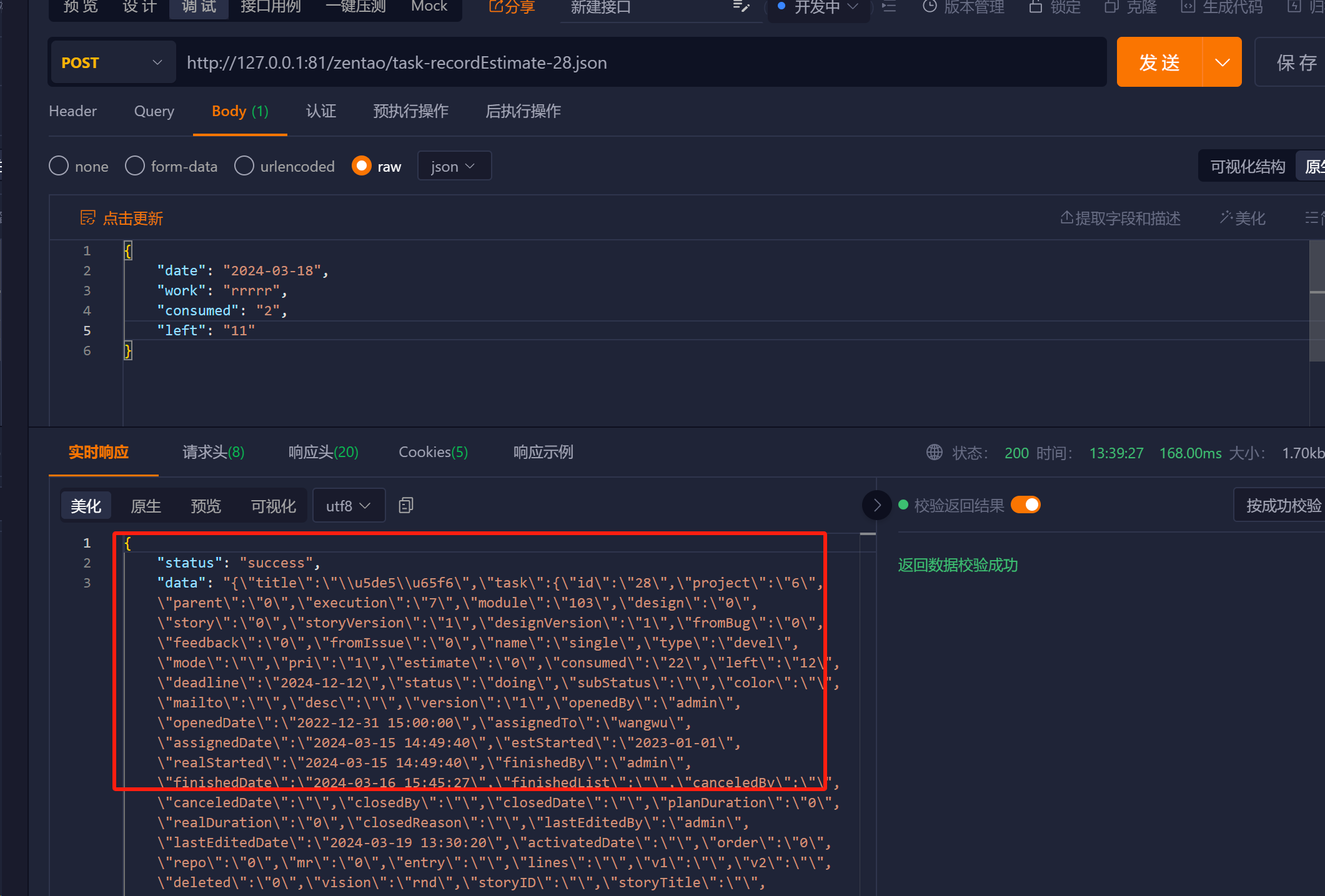Click the 生成代码 code icon
Screen dimensions: 1325x896
[1188, 7]
